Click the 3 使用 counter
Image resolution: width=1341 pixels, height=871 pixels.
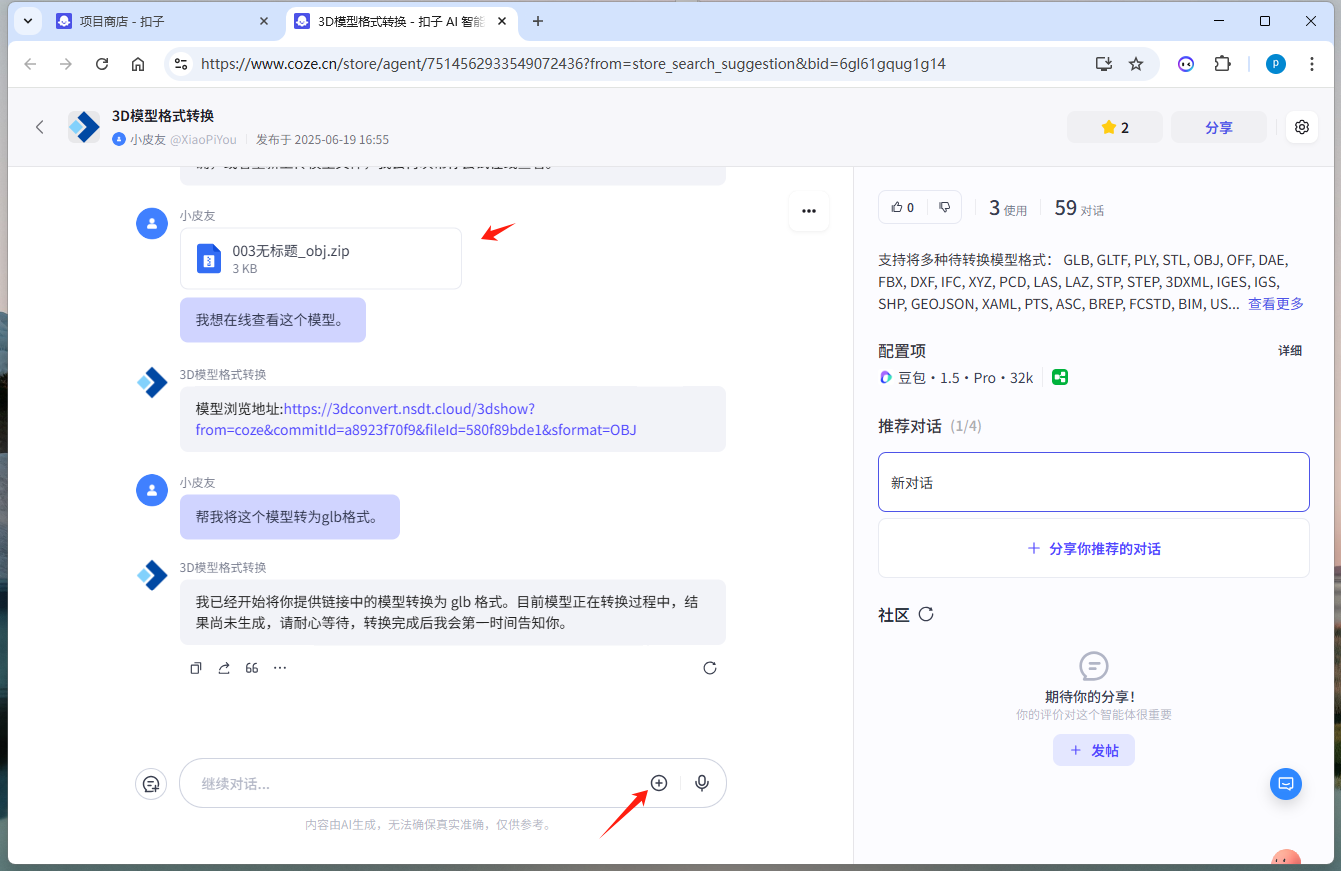(1008, 208)
